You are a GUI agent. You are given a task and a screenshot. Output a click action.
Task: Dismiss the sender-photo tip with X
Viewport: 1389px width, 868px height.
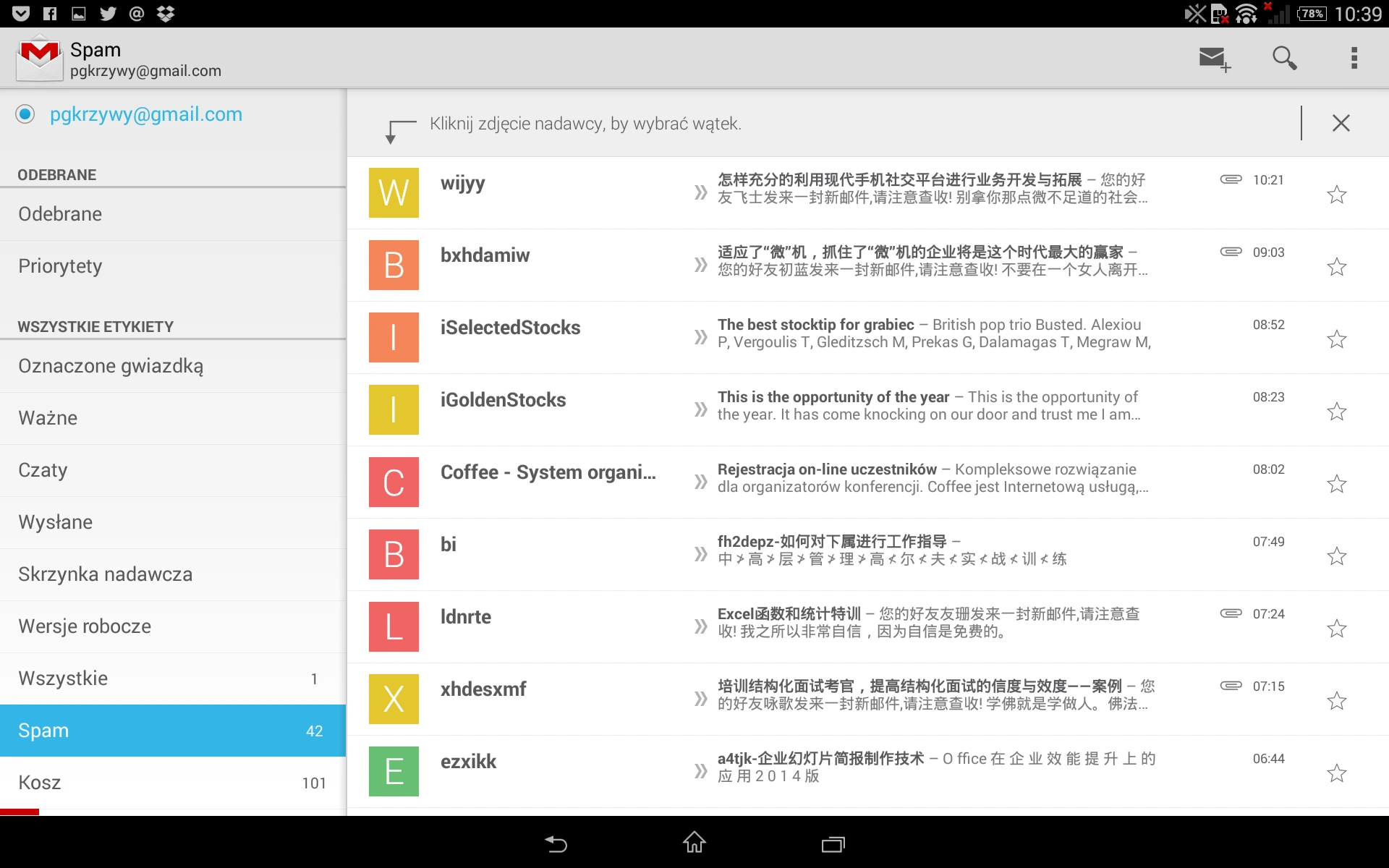coord(1341,123)
